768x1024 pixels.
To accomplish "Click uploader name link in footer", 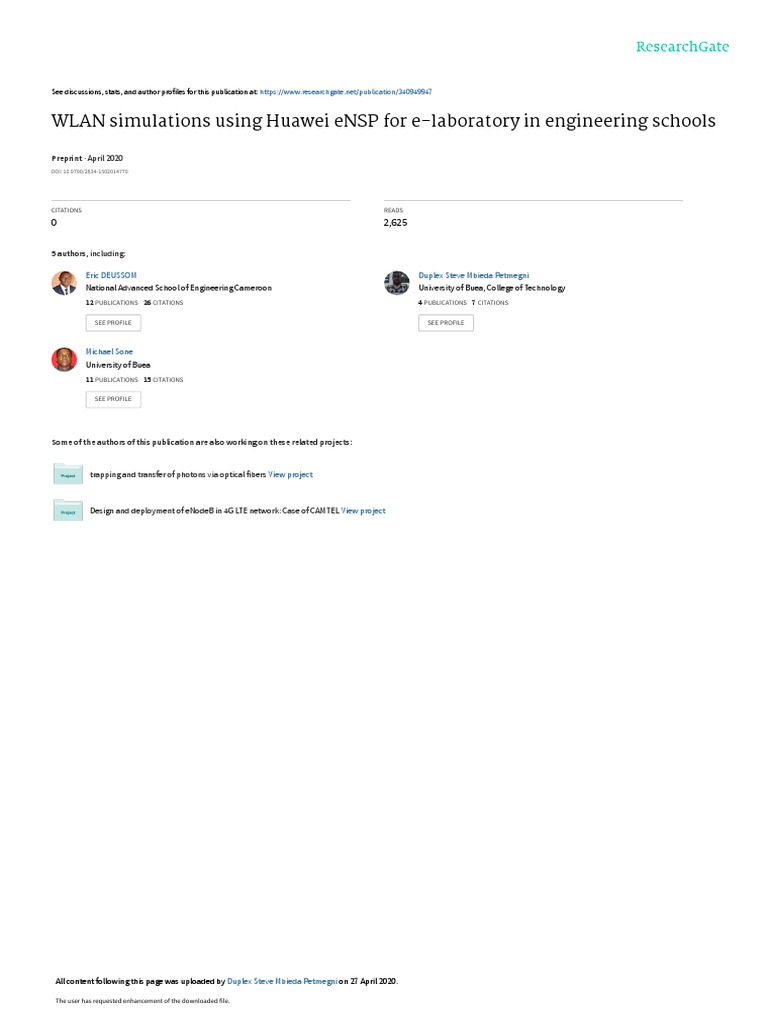I will (282, 982).
